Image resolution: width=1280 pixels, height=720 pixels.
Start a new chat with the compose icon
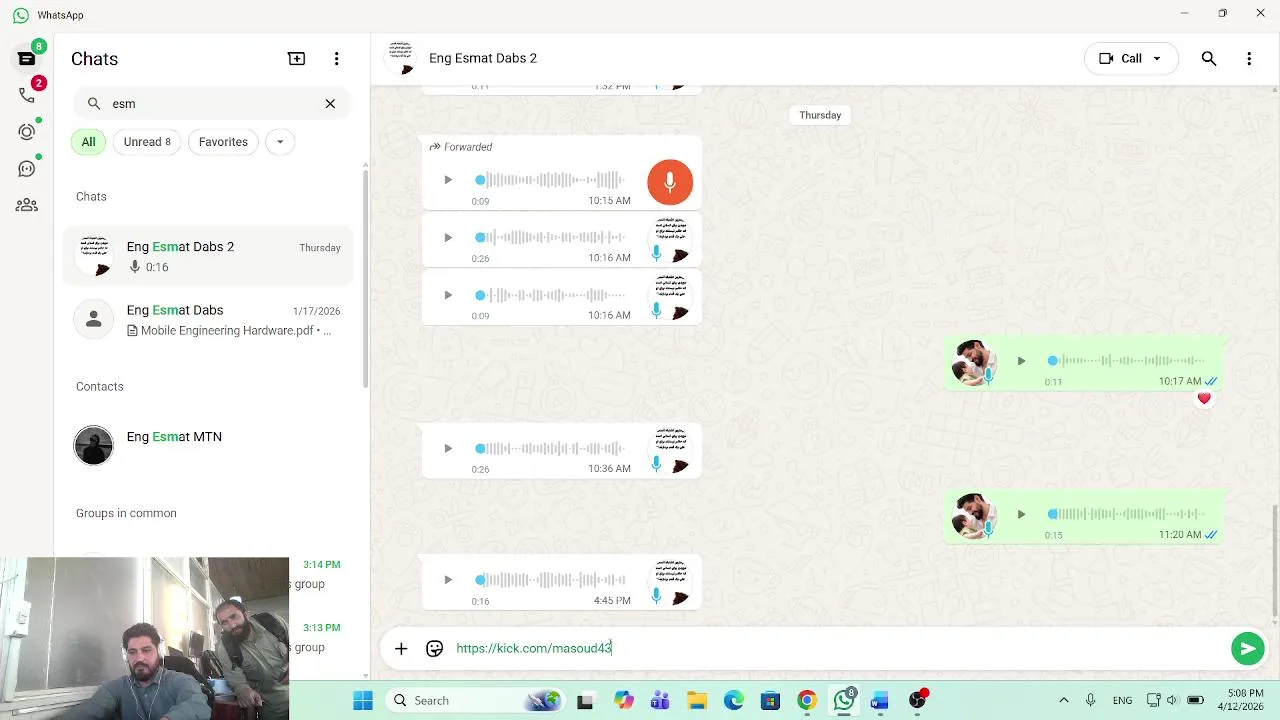(297, 59)
